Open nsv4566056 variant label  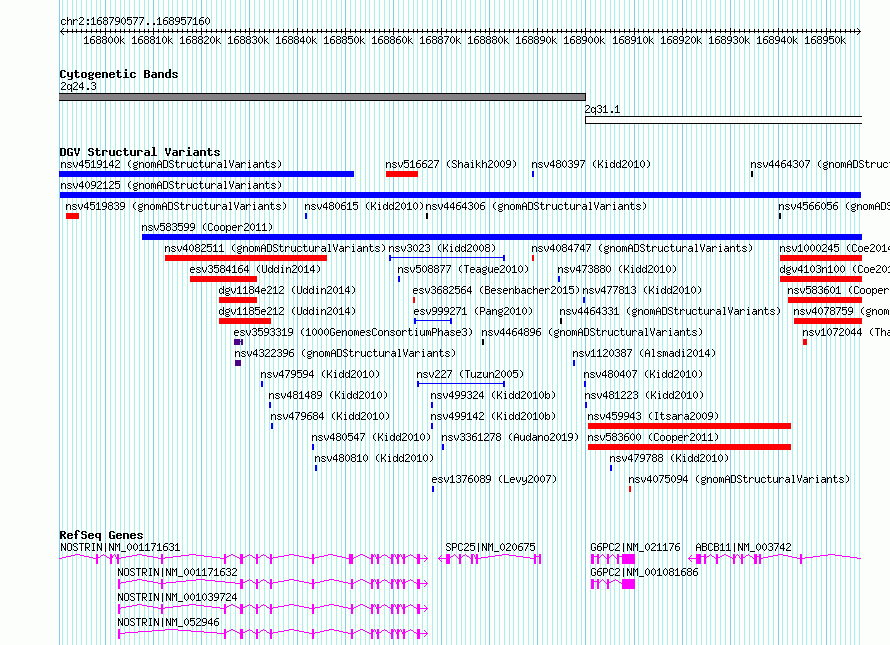click(834, 206)
